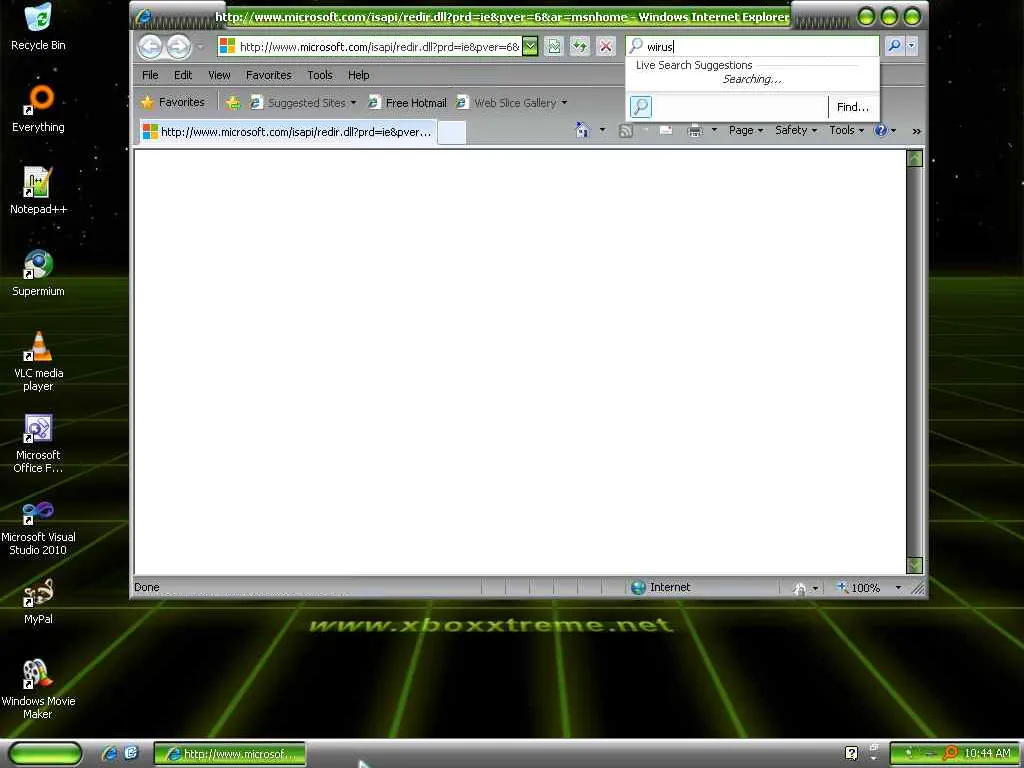Open the File menu
Image resolution: width=1024 pixels, height=768 pixels.
coord(150,75)
